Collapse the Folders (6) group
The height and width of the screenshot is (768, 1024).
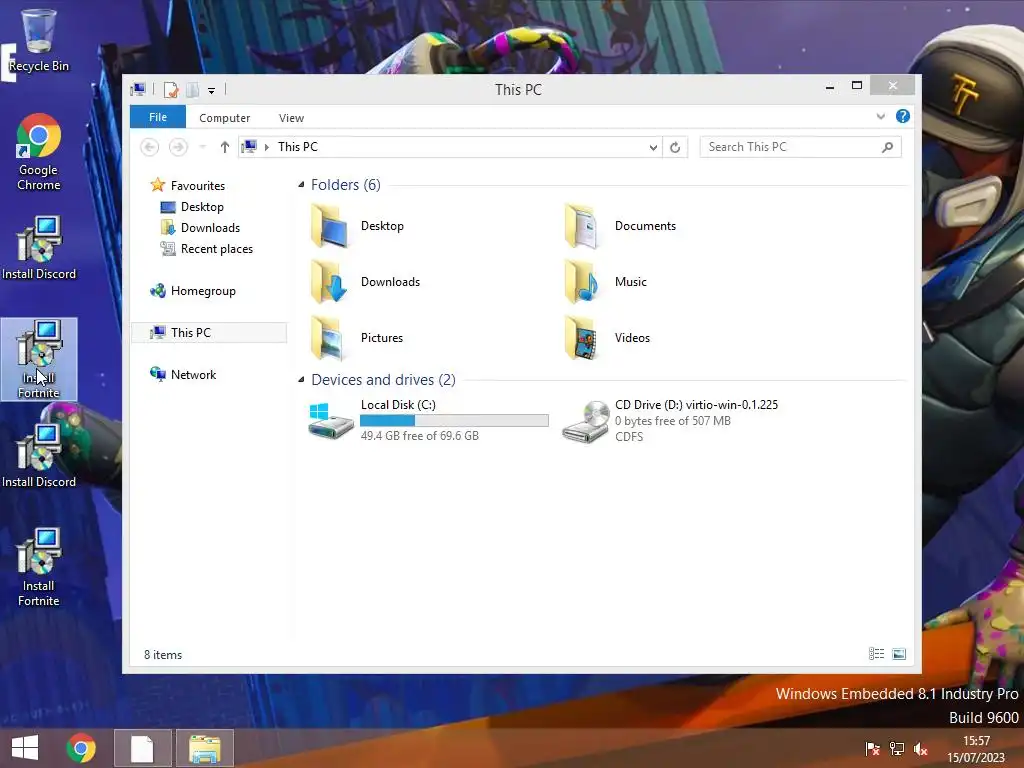(x=301, y=185)
